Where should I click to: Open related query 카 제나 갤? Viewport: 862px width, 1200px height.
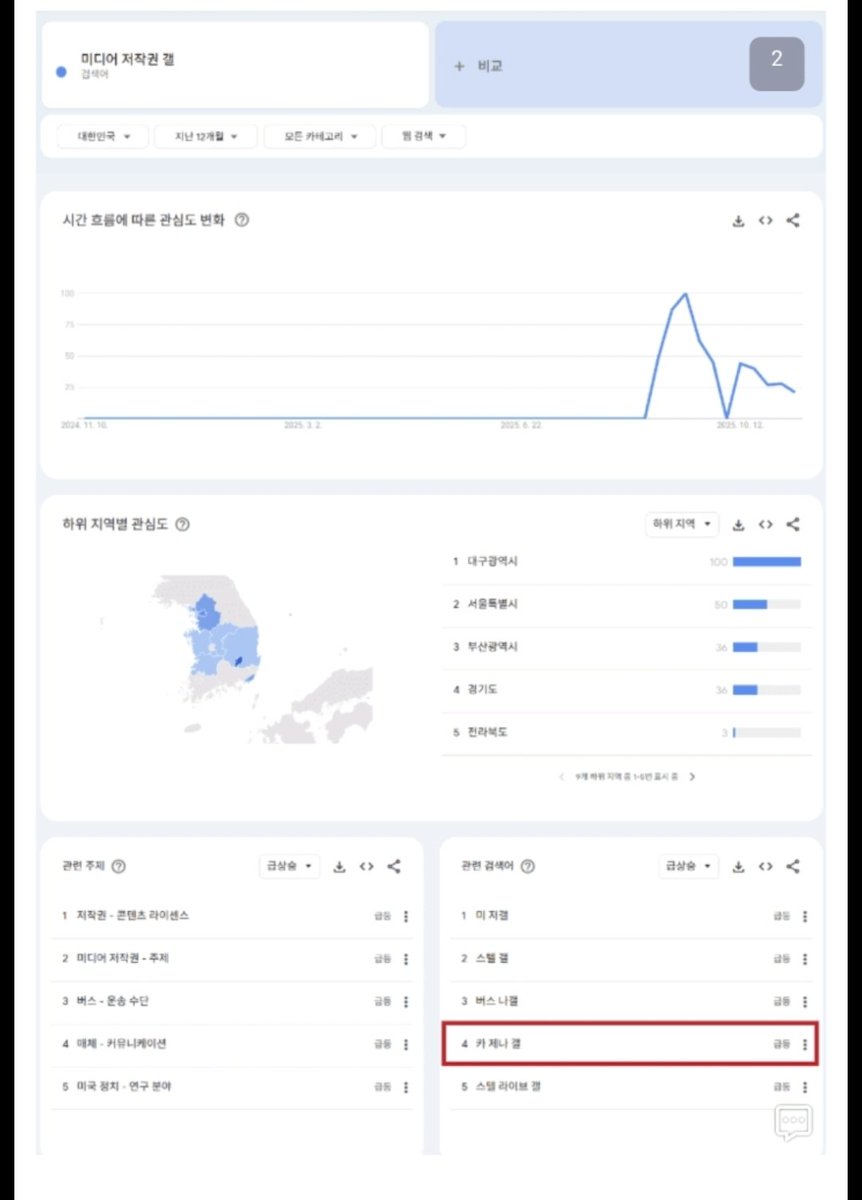[x=498, y=1044]
